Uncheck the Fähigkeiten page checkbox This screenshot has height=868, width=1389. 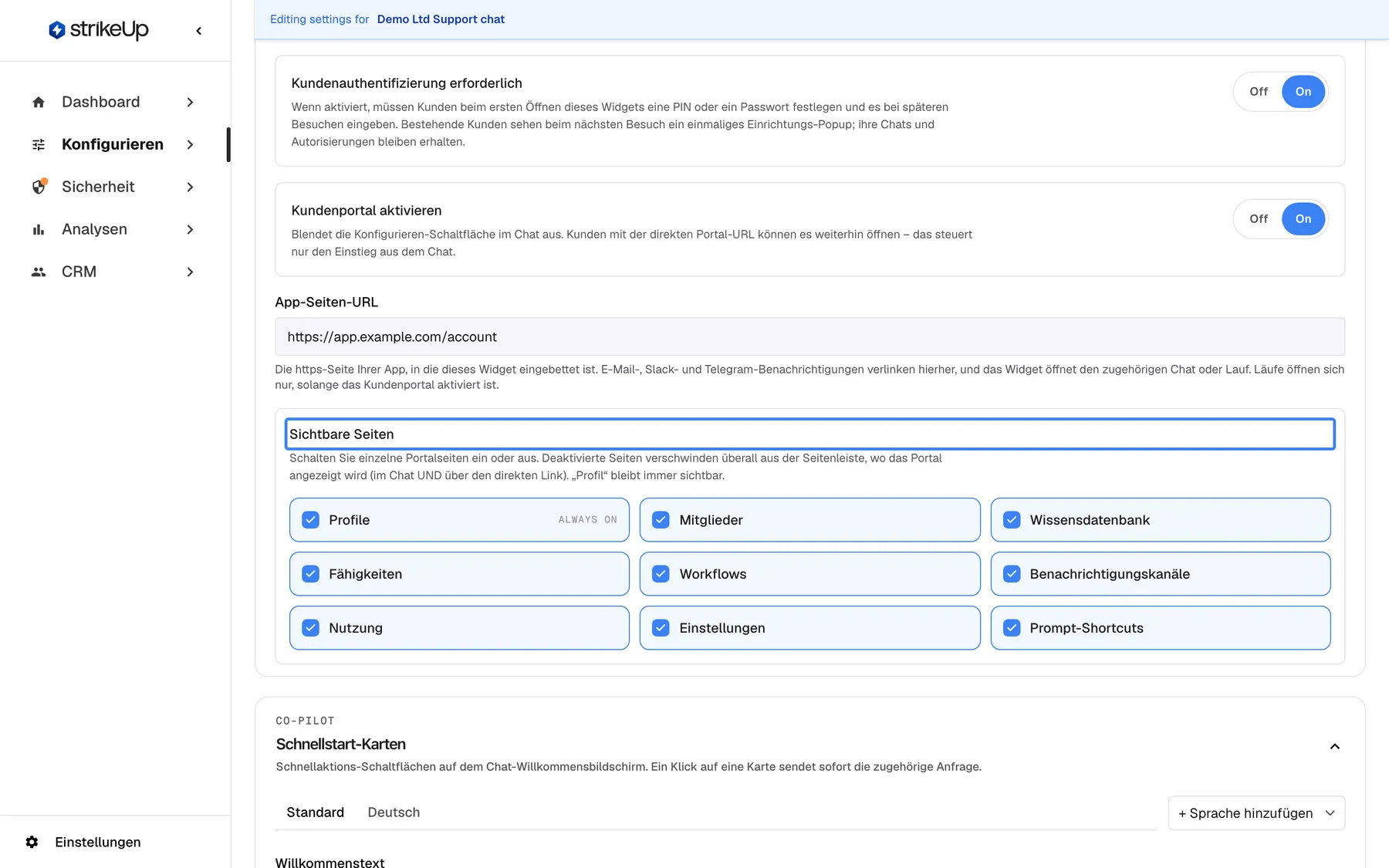tap(310, 574)
